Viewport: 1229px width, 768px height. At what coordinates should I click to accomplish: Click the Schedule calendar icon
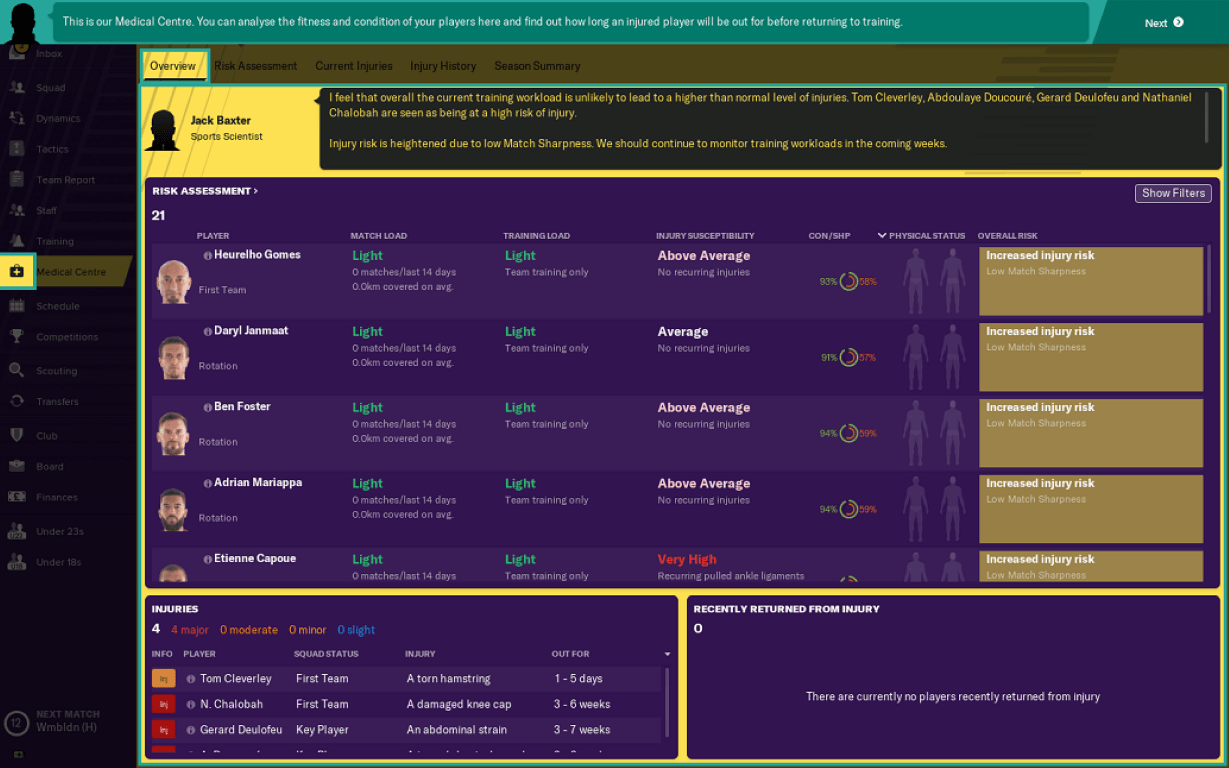pos(17,306)
